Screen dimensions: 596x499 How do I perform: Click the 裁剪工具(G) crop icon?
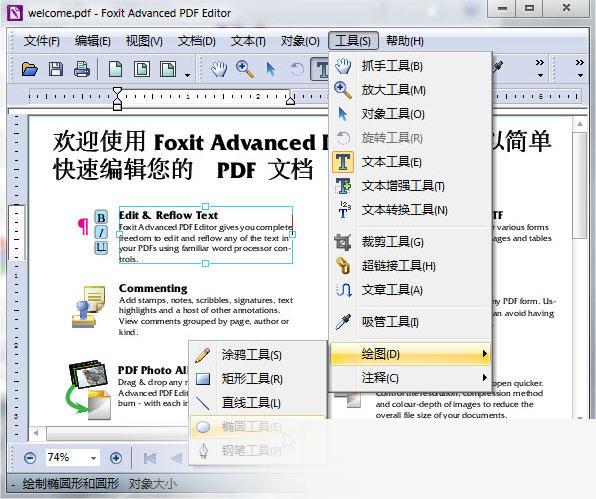click(x=342, y=242)
